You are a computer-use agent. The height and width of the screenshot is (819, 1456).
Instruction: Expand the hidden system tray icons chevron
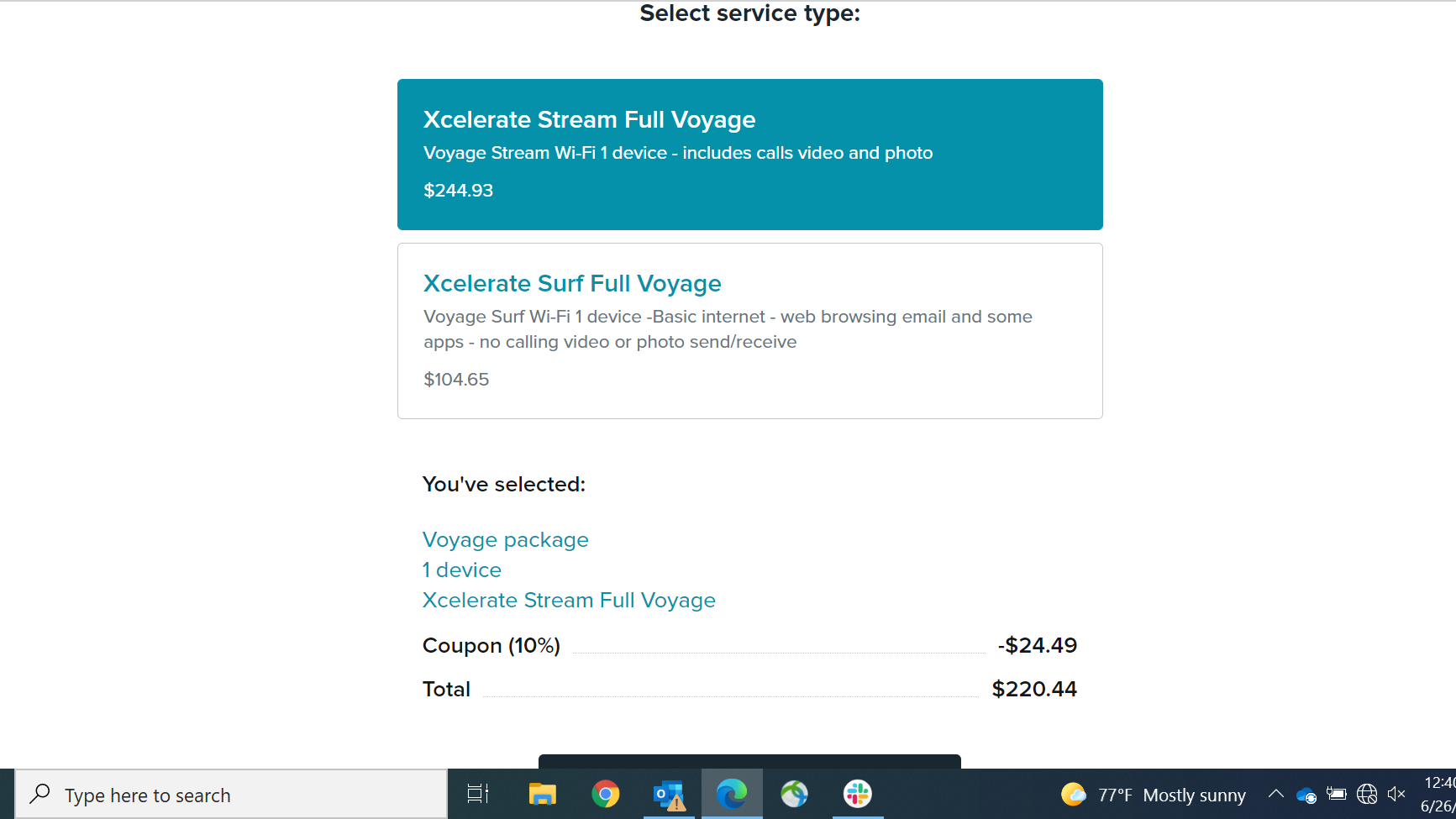click(x=1275, y=794)
